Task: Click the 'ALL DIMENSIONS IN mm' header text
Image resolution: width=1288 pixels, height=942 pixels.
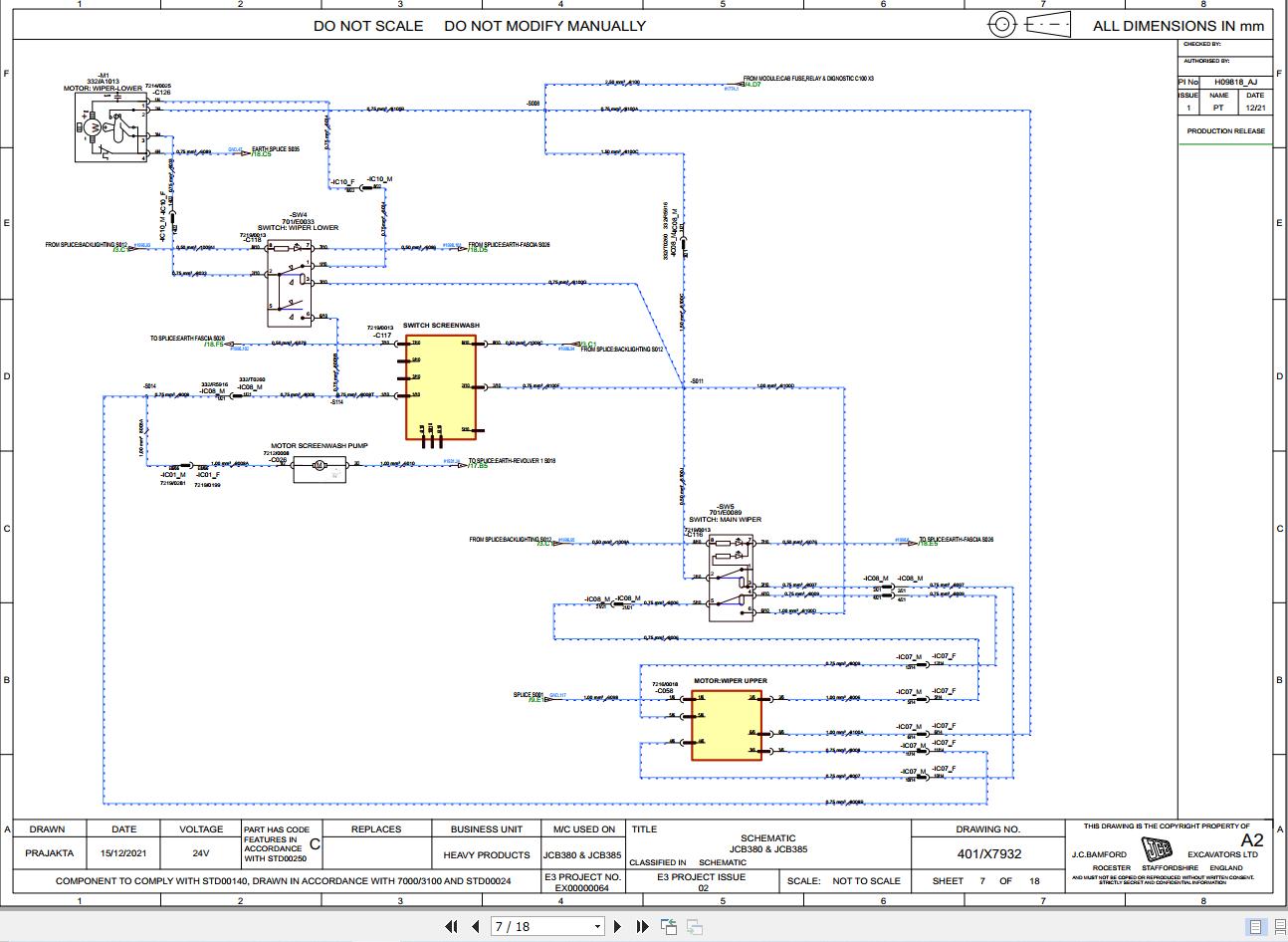Action: (x=1178, y=26)
